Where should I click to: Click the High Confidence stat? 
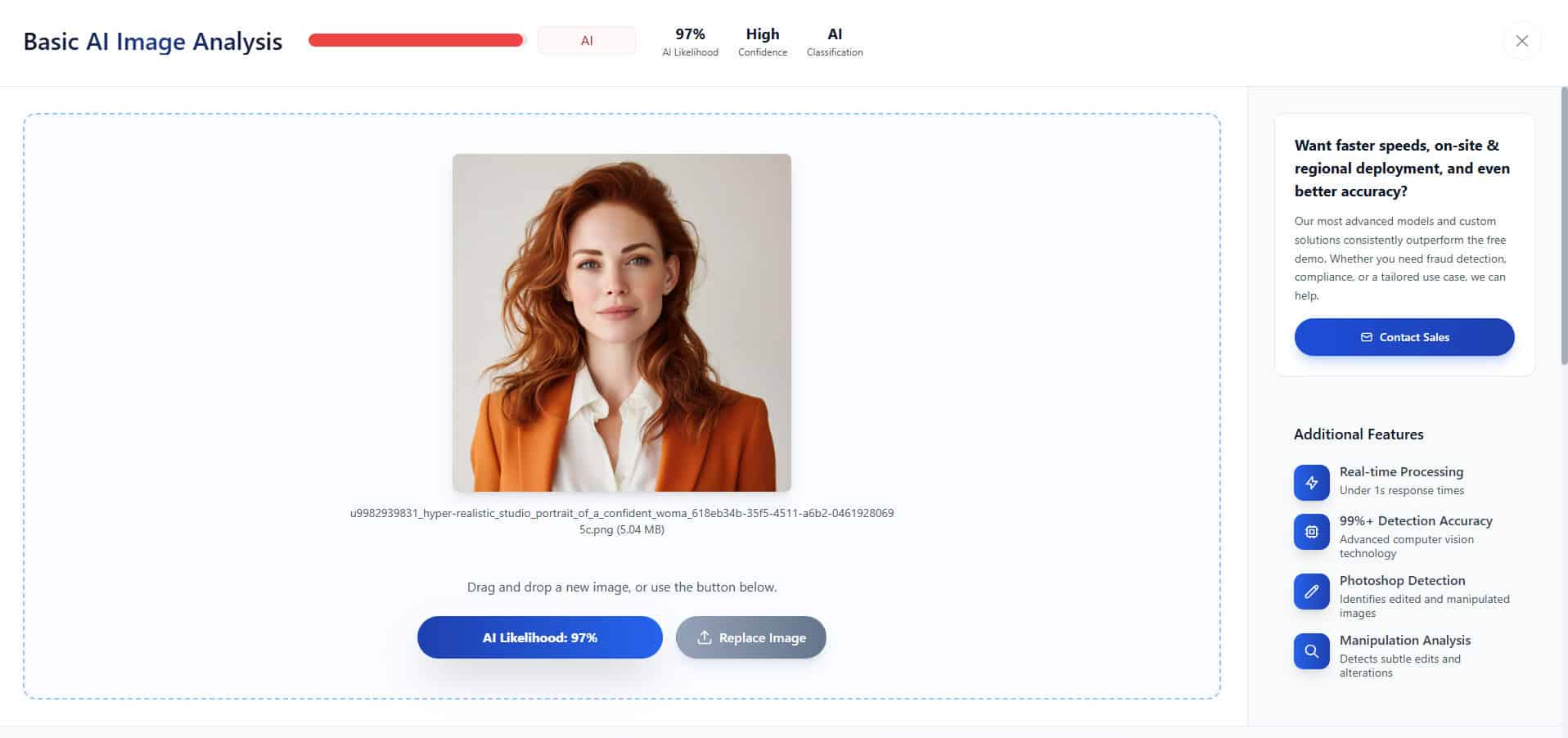coord(762,42)
